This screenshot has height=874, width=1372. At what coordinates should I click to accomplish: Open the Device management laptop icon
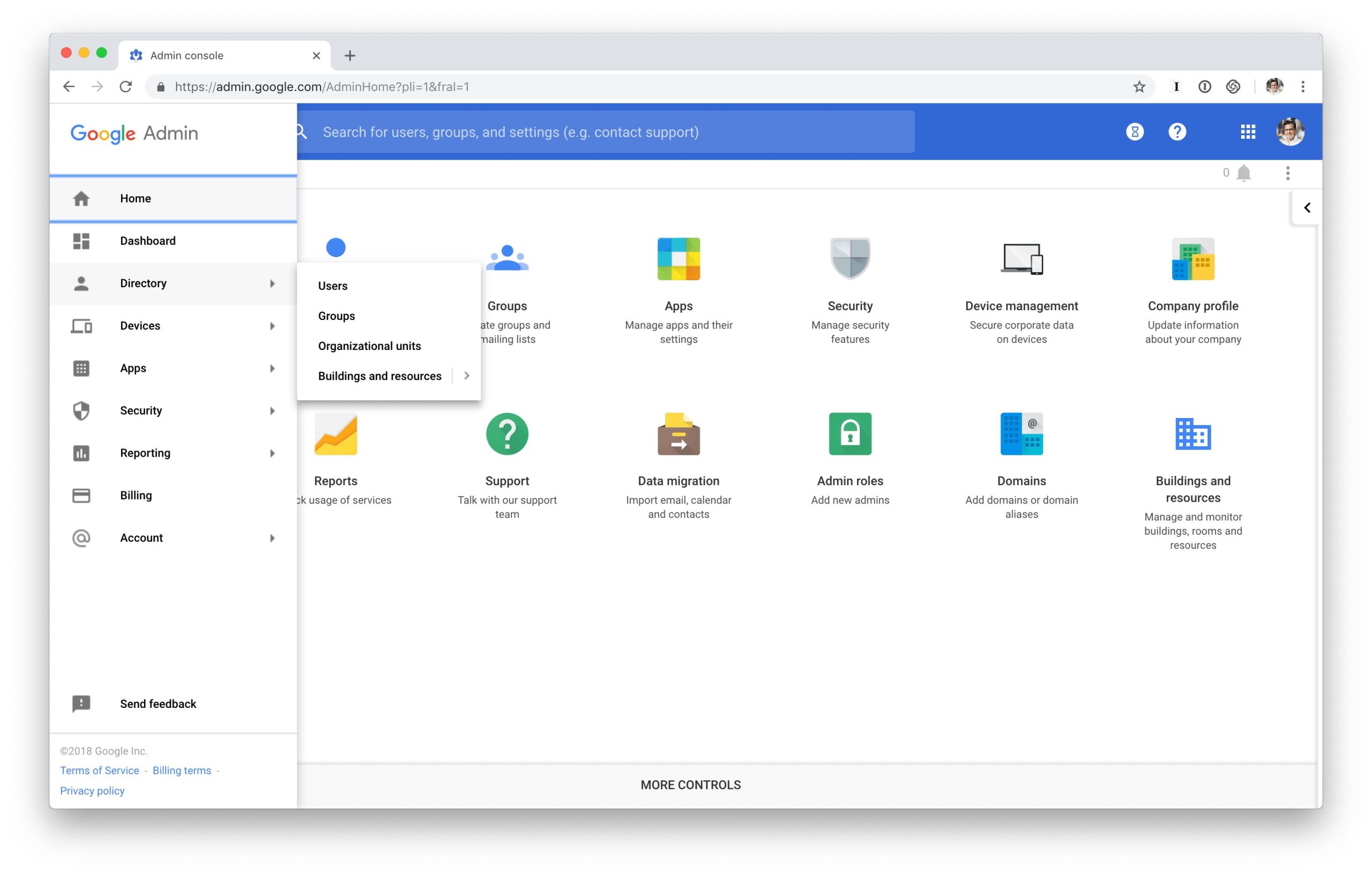pyautogui.click(x=1021, y=259)
